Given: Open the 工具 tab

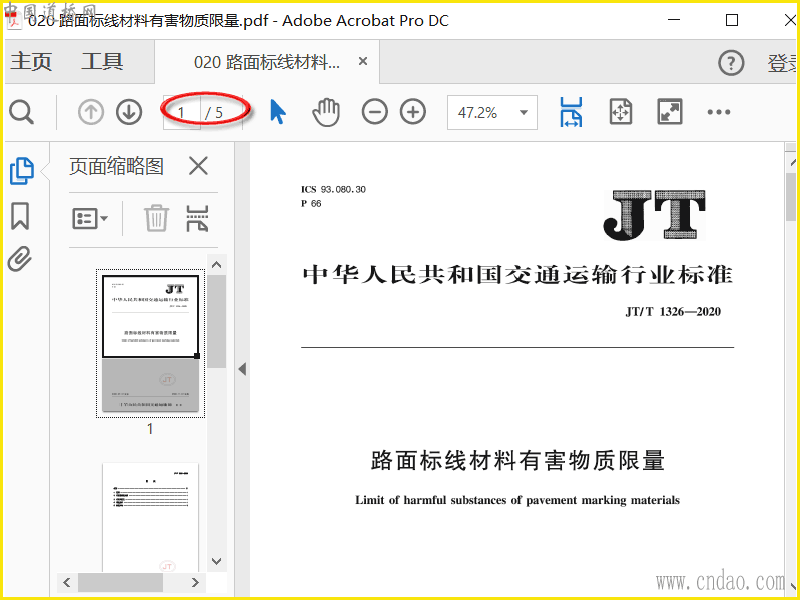Looking at the screenshot, I should coord(102,62).
